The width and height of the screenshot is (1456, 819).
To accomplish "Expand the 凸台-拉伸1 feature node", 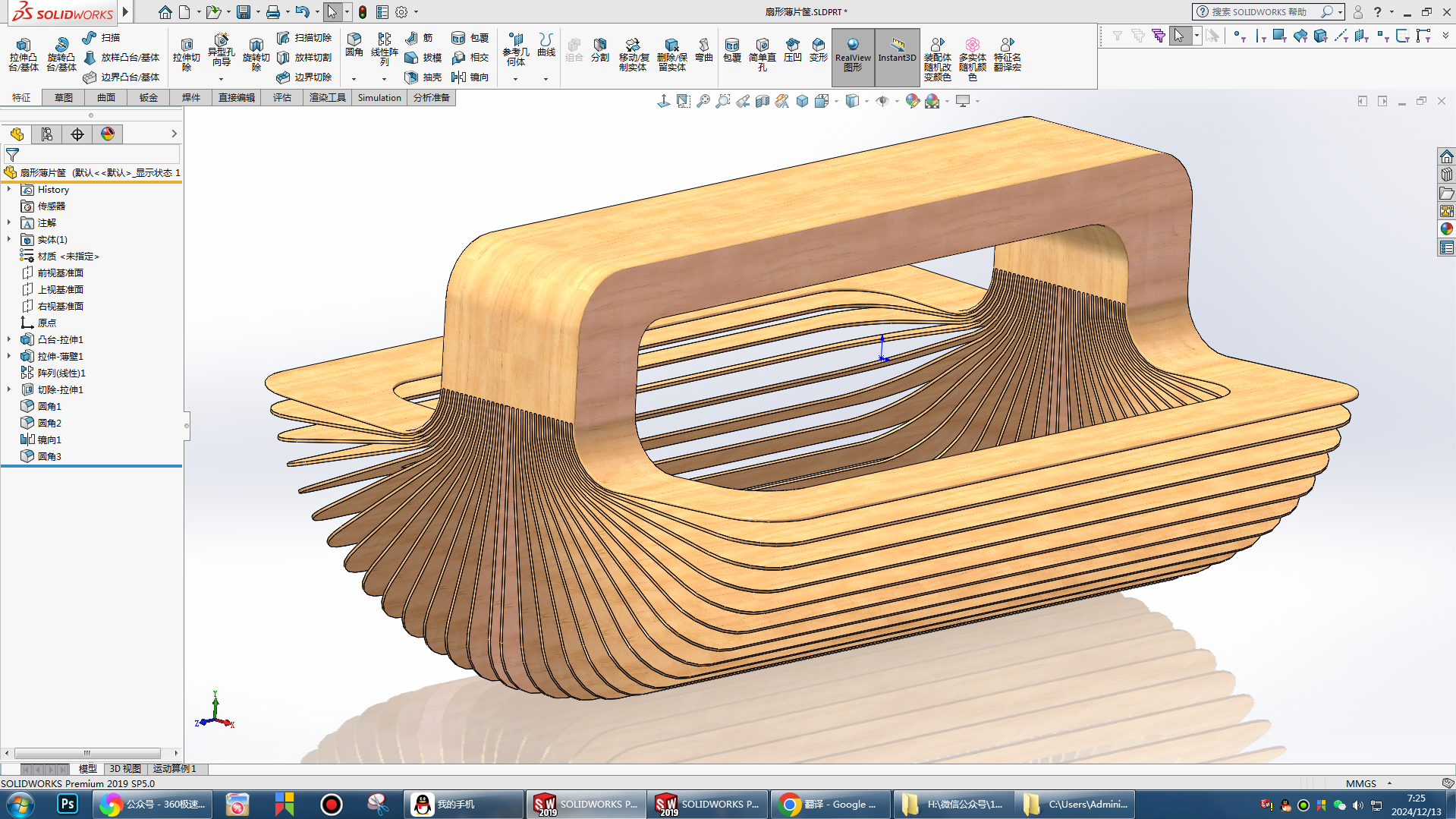I will click(9, 339).
